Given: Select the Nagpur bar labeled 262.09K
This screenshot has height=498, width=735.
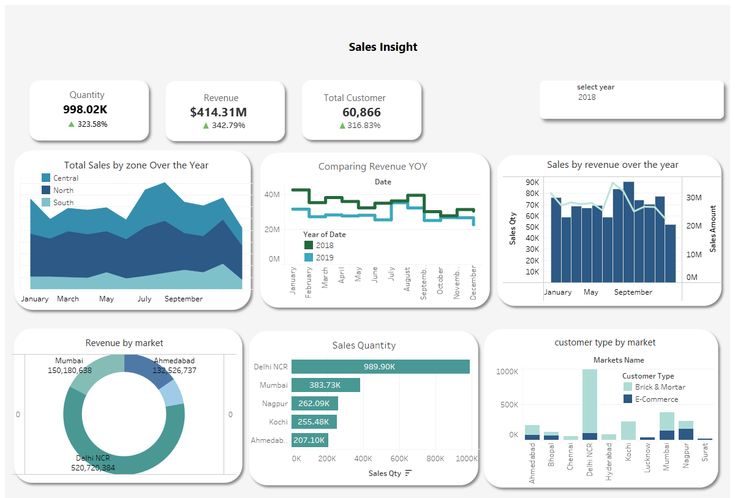Looking at the screenshot, I should 315,403.
